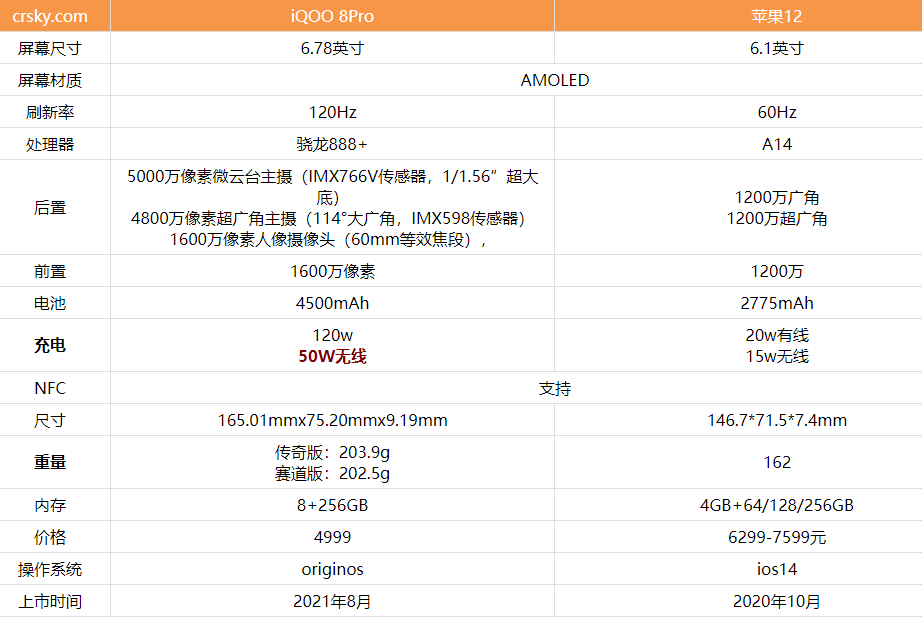Click the merged AMOLED cell

(x=555, y=80)
